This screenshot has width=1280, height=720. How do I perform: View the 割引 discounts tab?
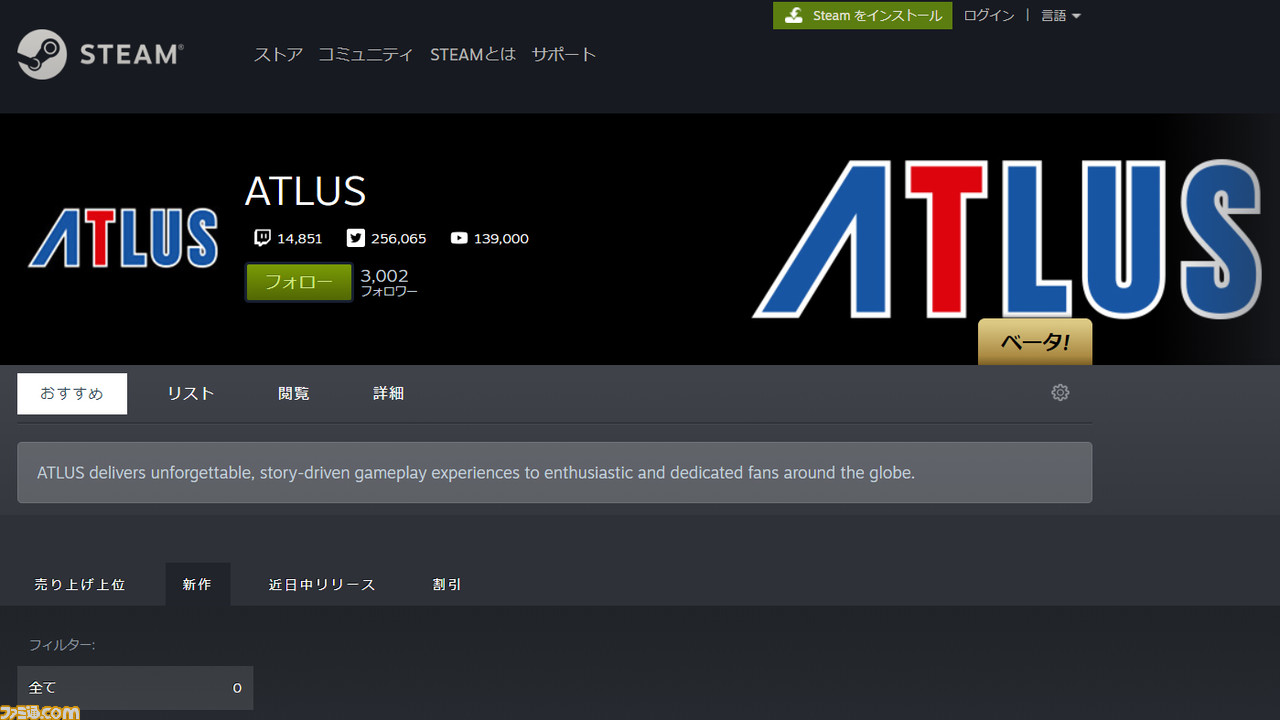coord(446,584)
